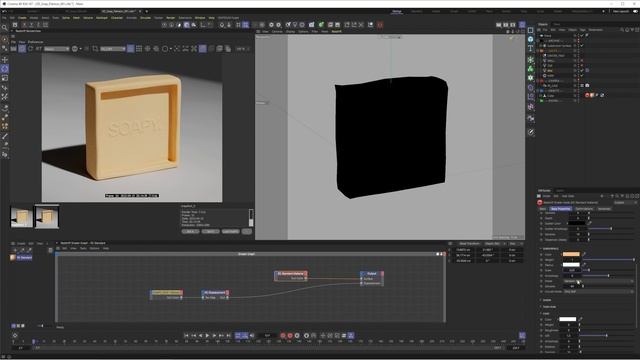Go to end of timeline

(x=228, y=336)
